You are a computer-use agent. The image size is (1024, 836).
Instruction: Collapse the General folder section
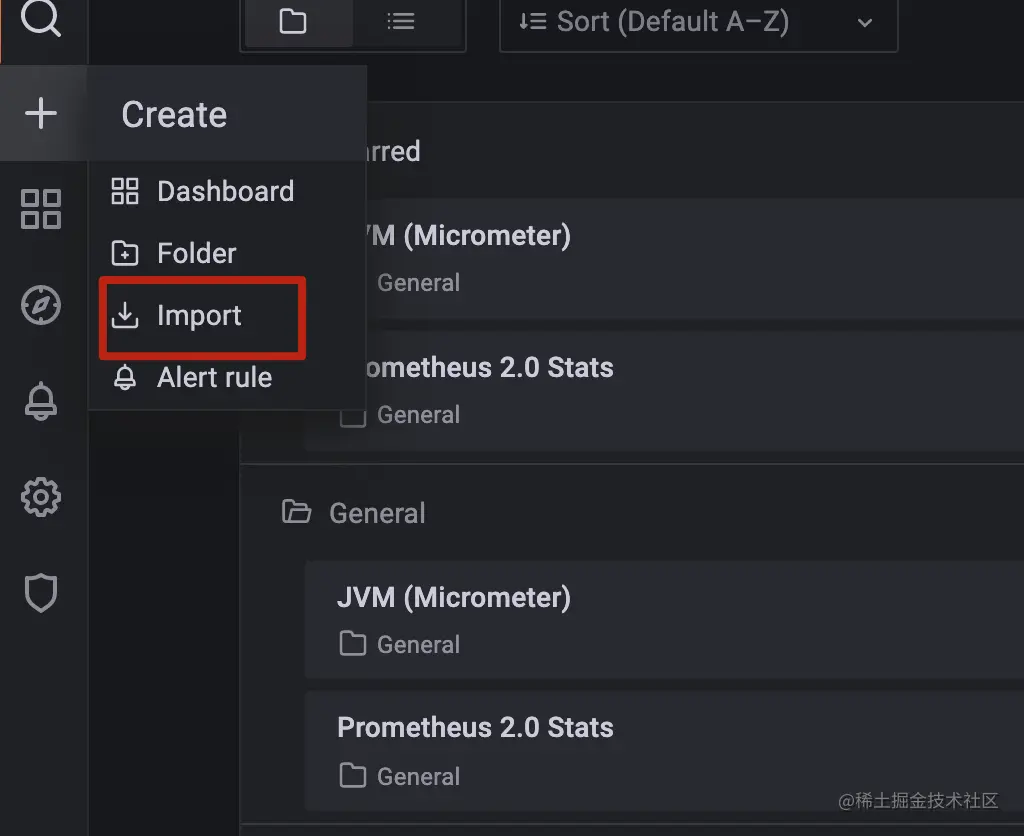[632, 513]
